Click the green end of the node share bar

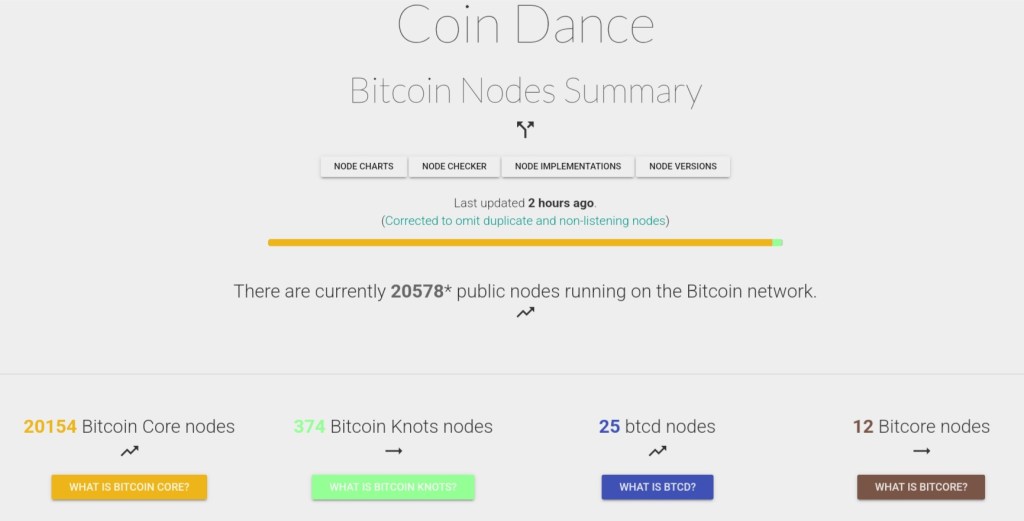point(777,242)
